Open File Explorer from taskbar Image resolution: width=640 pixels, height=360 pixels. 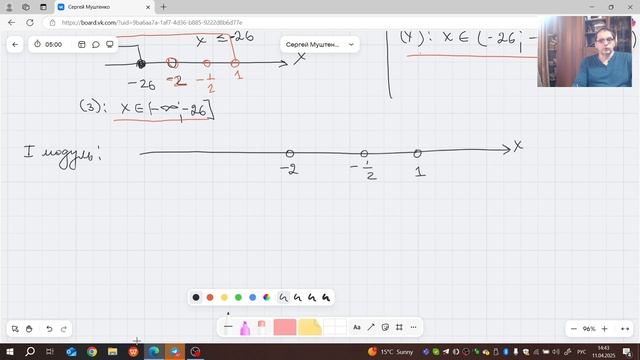tap(113, 351)
